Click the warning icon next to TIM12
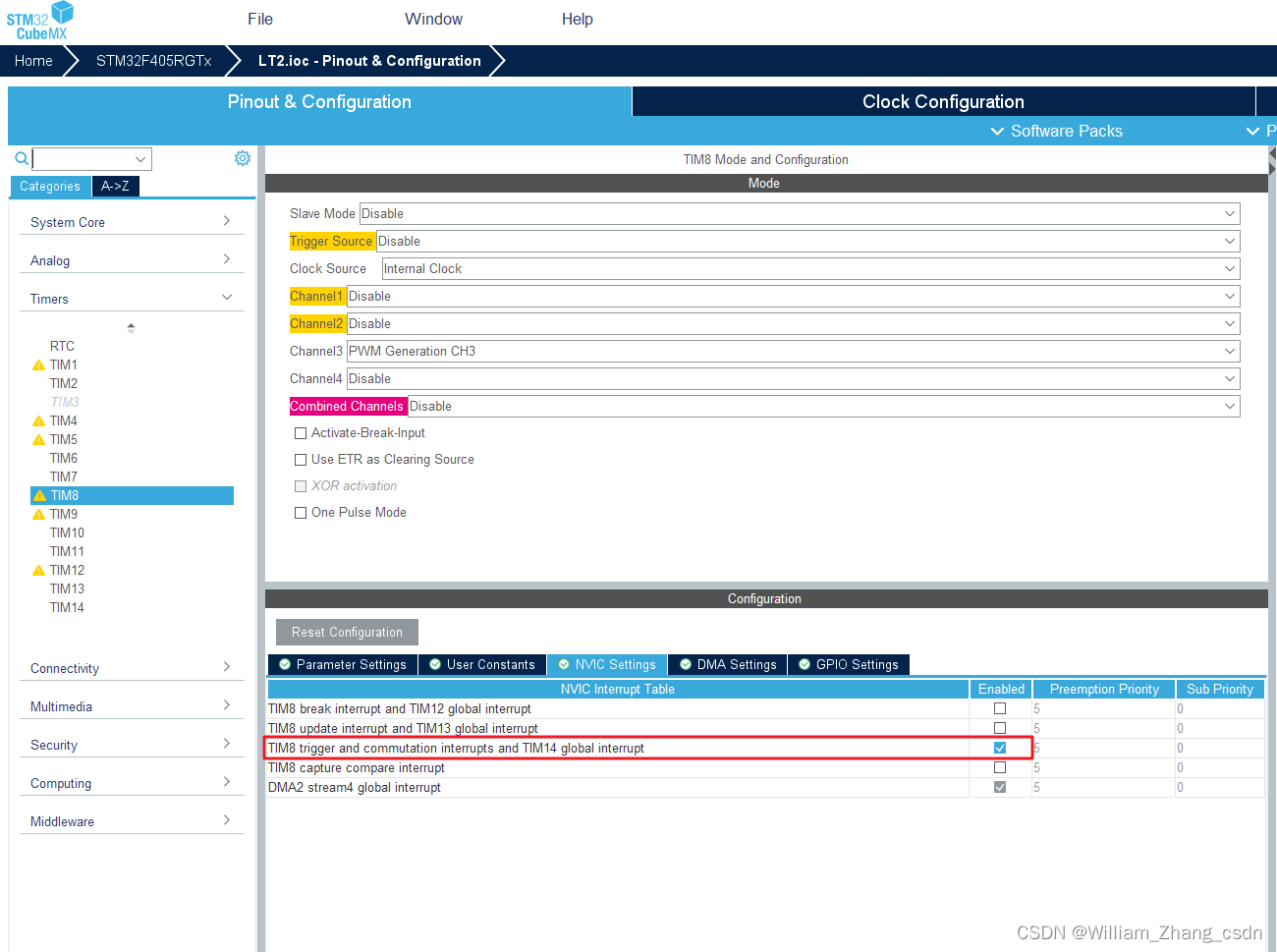 [x=39, y=571]
